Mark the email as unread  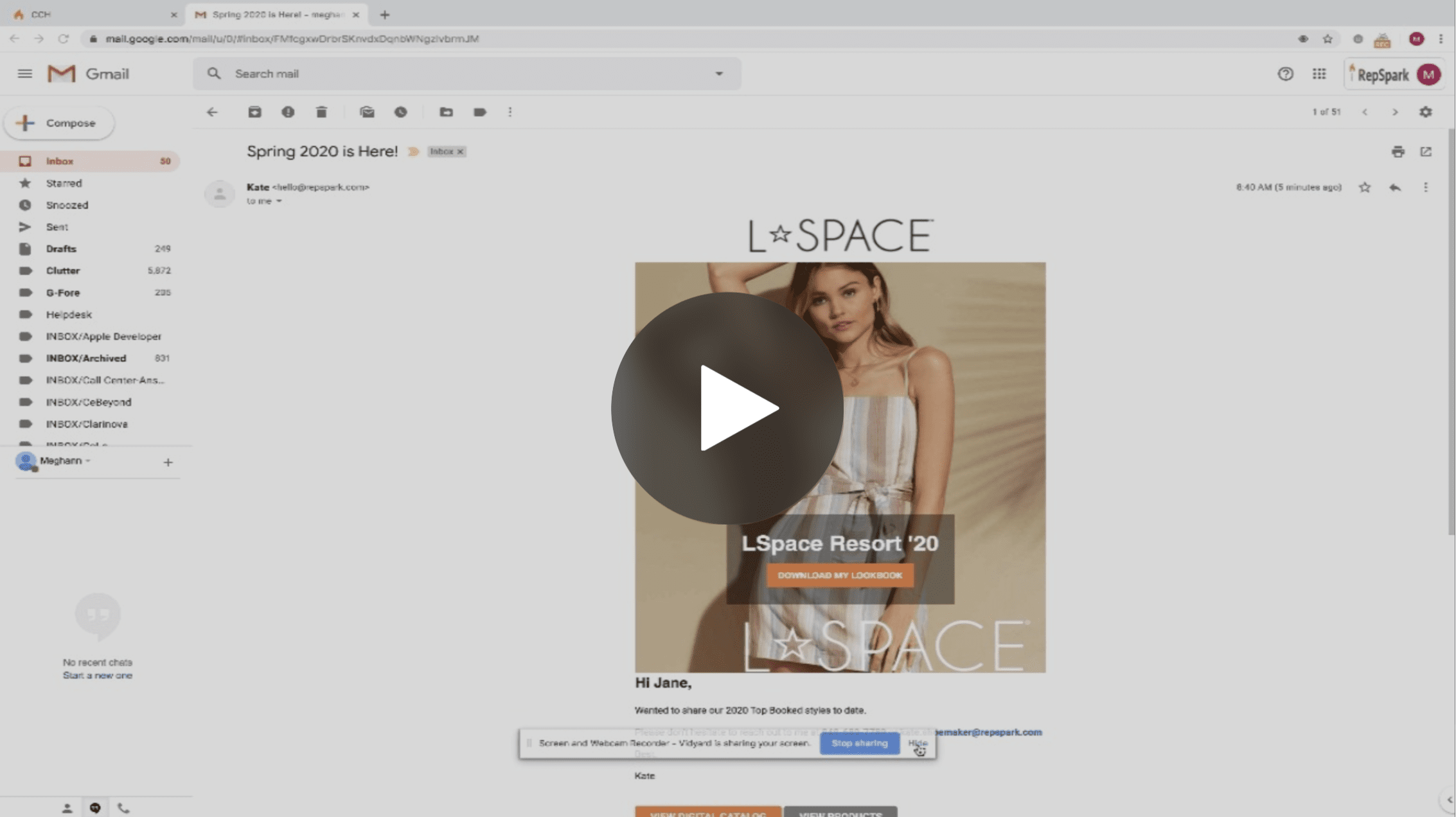point(367,112)
